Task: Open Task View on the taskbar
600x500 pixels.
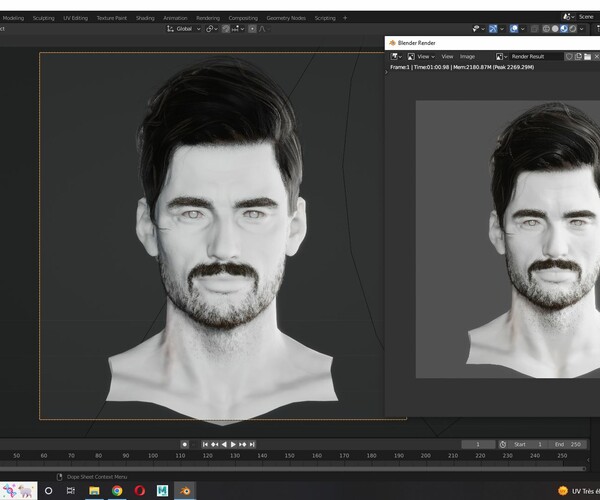Action: tap(71, 491)
